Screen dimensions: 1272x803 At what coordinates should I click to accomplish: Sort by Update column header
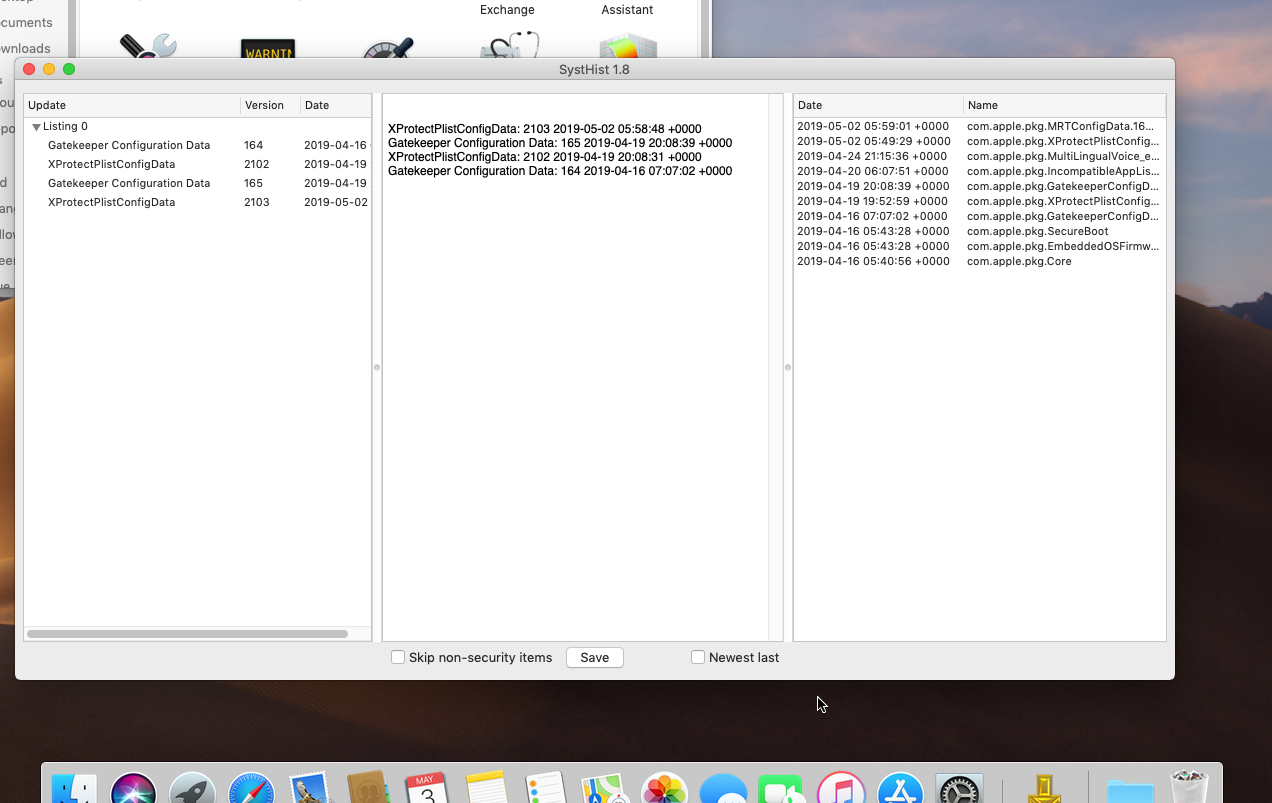tap(132, 105)
